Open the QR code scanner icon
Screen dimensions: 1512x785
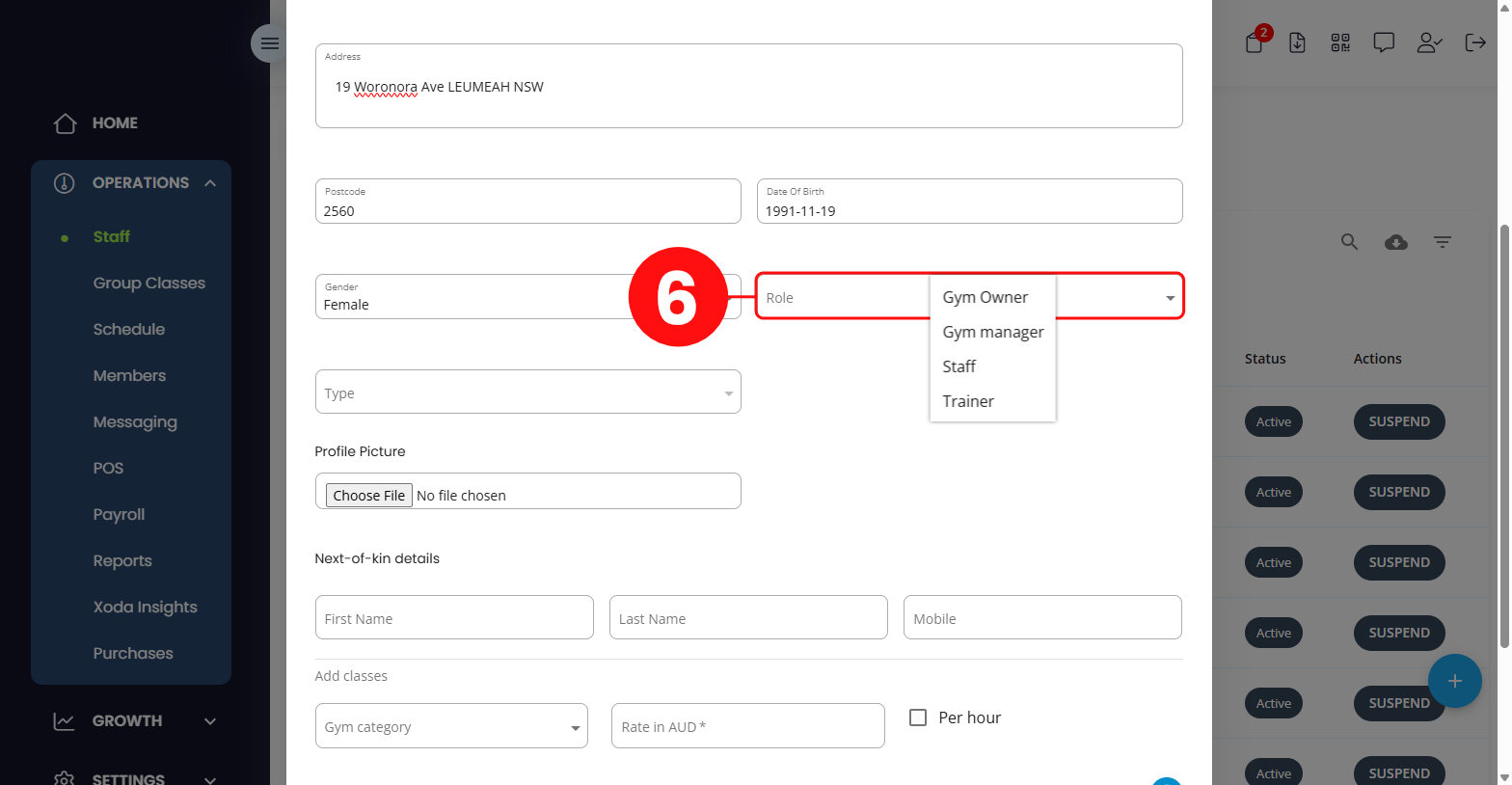point(1340,42)
